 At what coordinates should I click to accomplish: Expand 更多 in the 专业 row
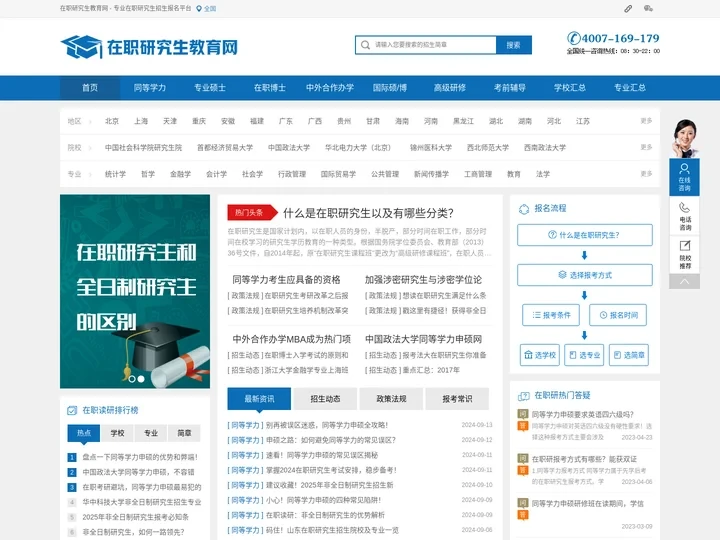646,174
